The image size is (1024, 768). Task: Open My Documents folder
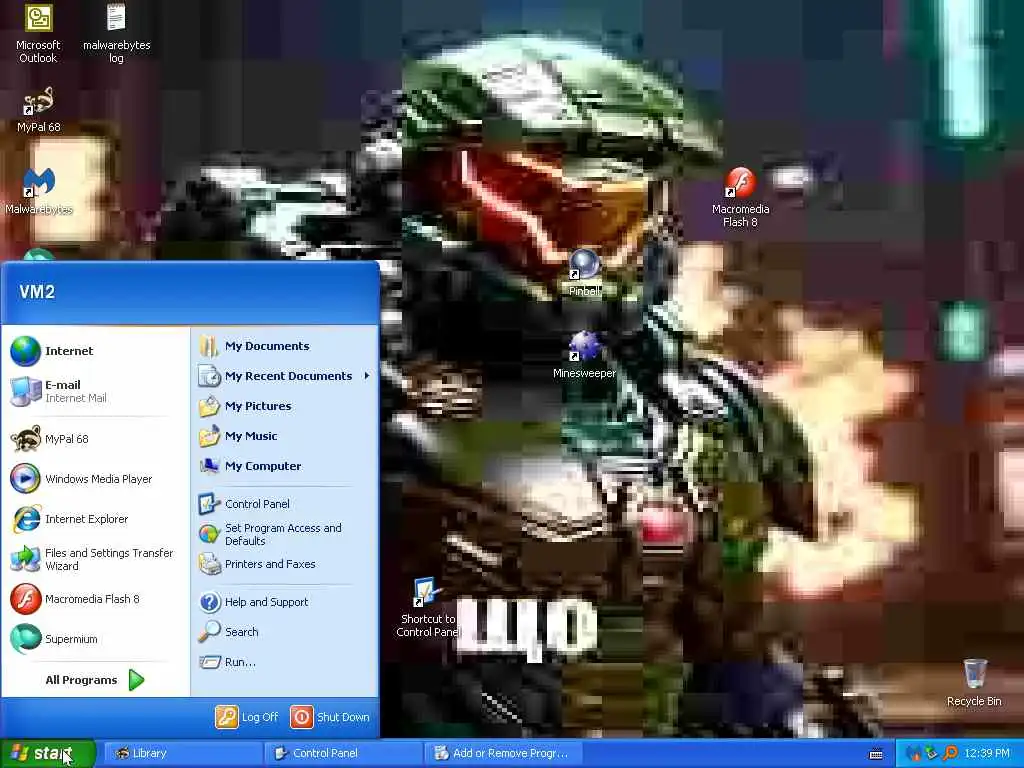(x=285, y=346)
